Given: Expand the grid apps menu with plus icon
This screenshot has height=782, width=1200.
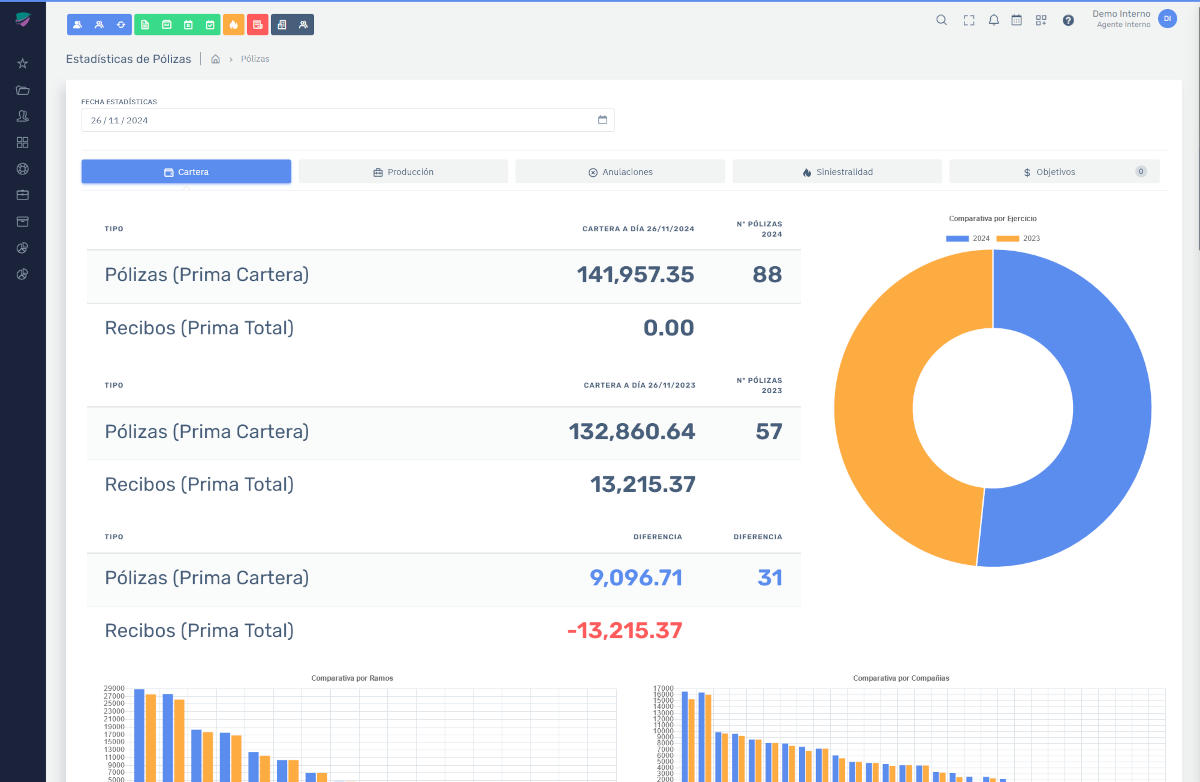Looking at the screenshot, I should tap(1040, 20).
